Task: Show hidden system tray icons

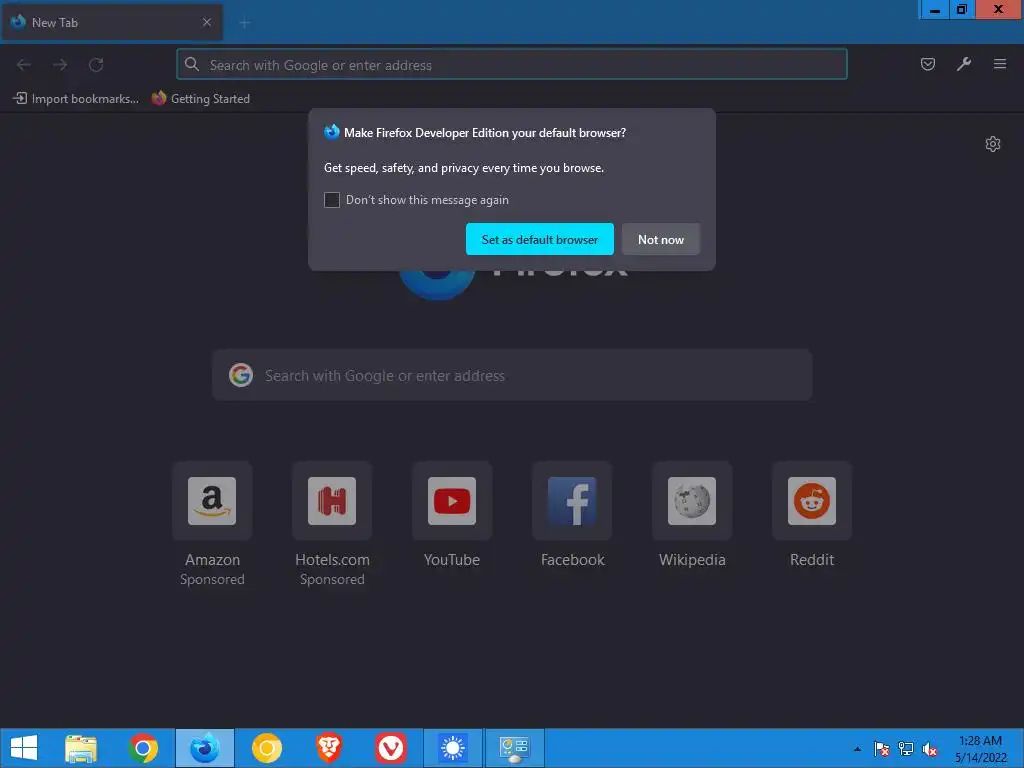Action: tap(857, 749)
